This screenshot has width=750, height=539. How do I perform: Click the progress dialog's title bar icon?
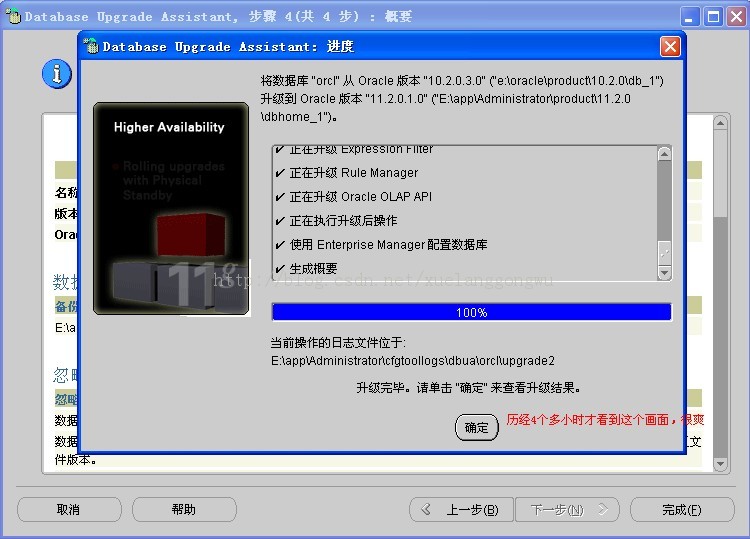coord(91,46)
